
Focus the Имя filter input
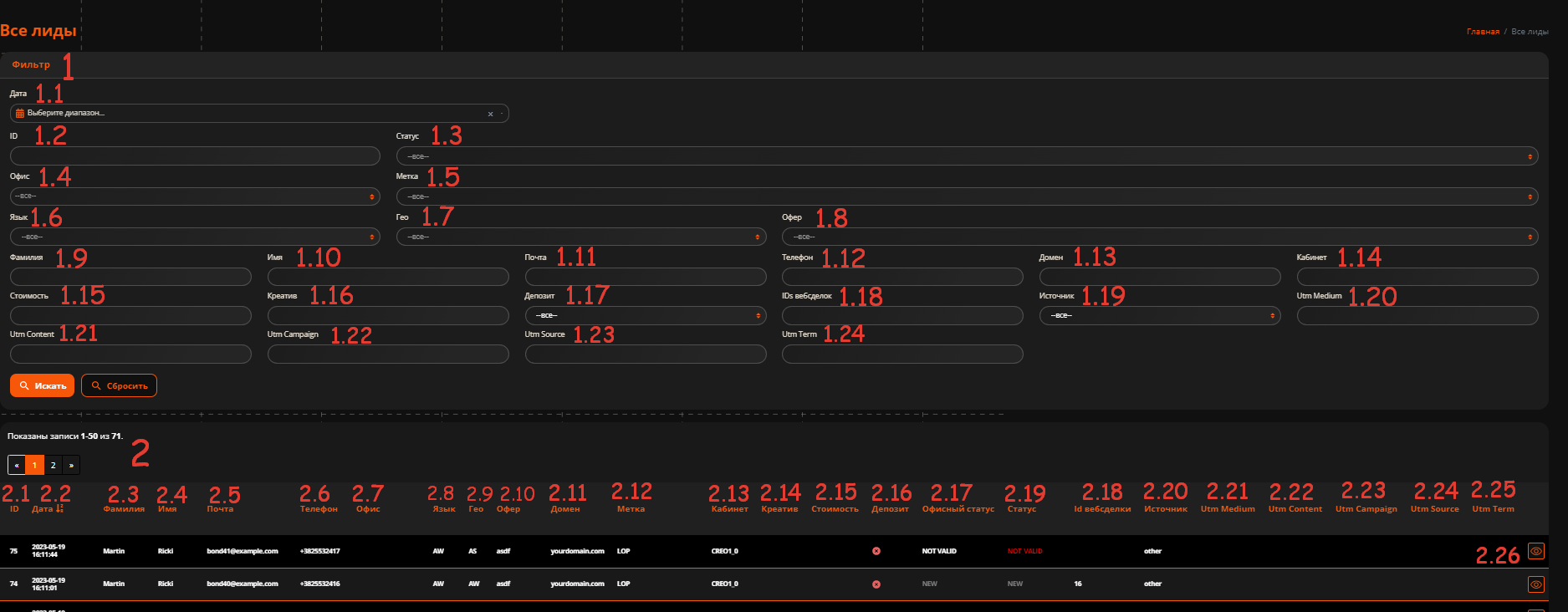(388, 277)
